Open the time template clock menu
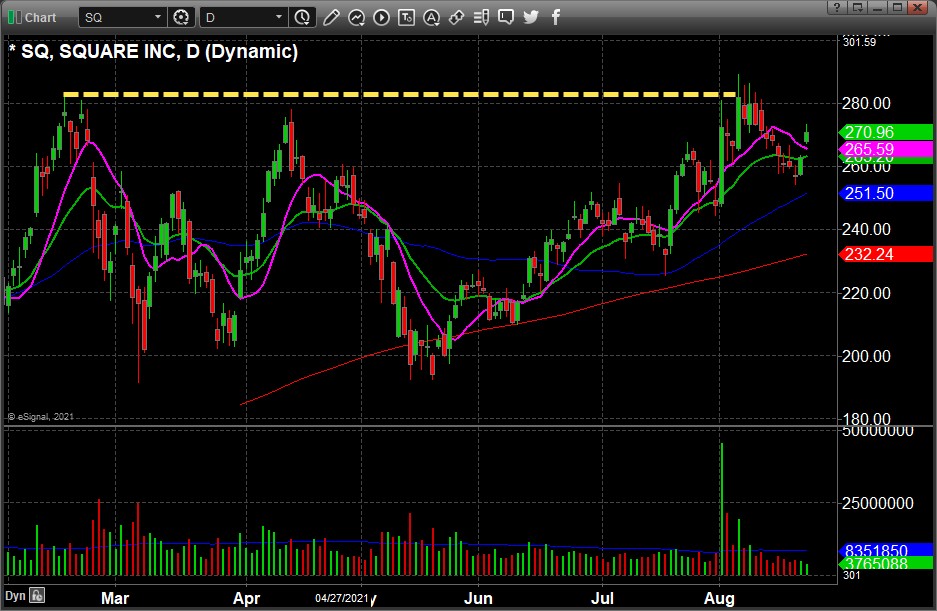This screenshot has height=611, width=937. (302, 17)
